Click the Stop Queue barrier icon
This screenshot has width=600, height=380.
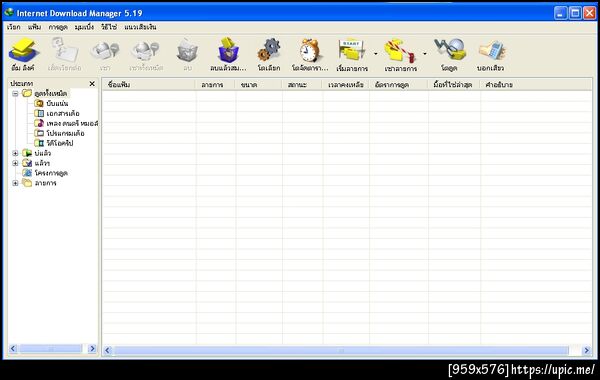pyautogui.click(x=400, y=51)
